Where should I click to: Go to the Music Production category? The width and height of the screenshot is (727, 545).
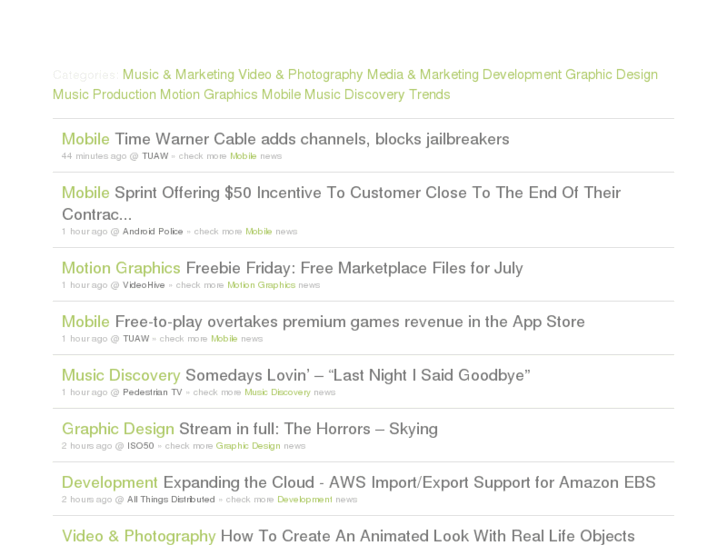point(104,95)
